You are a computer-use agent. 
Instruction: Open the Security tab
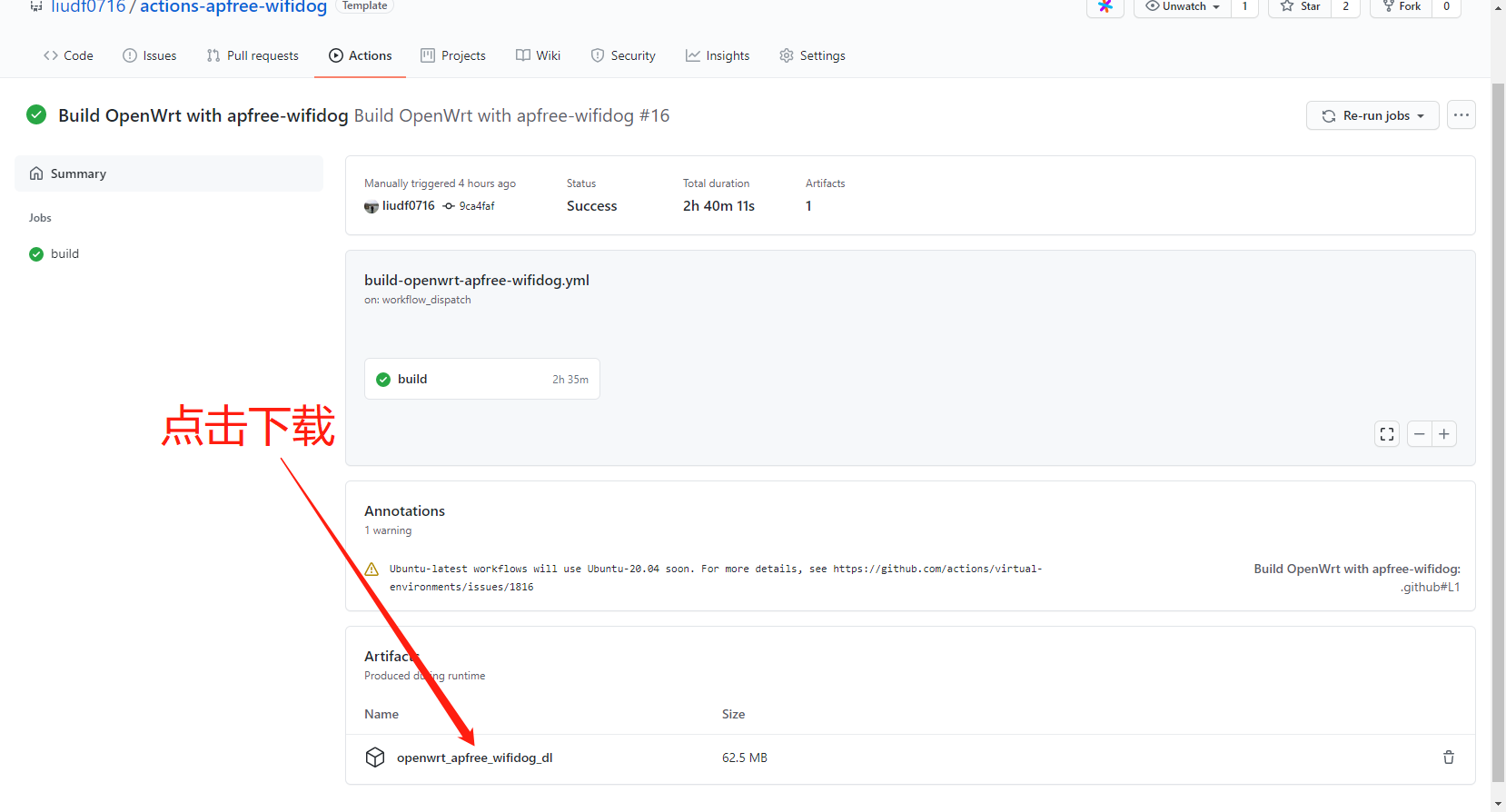623,55
